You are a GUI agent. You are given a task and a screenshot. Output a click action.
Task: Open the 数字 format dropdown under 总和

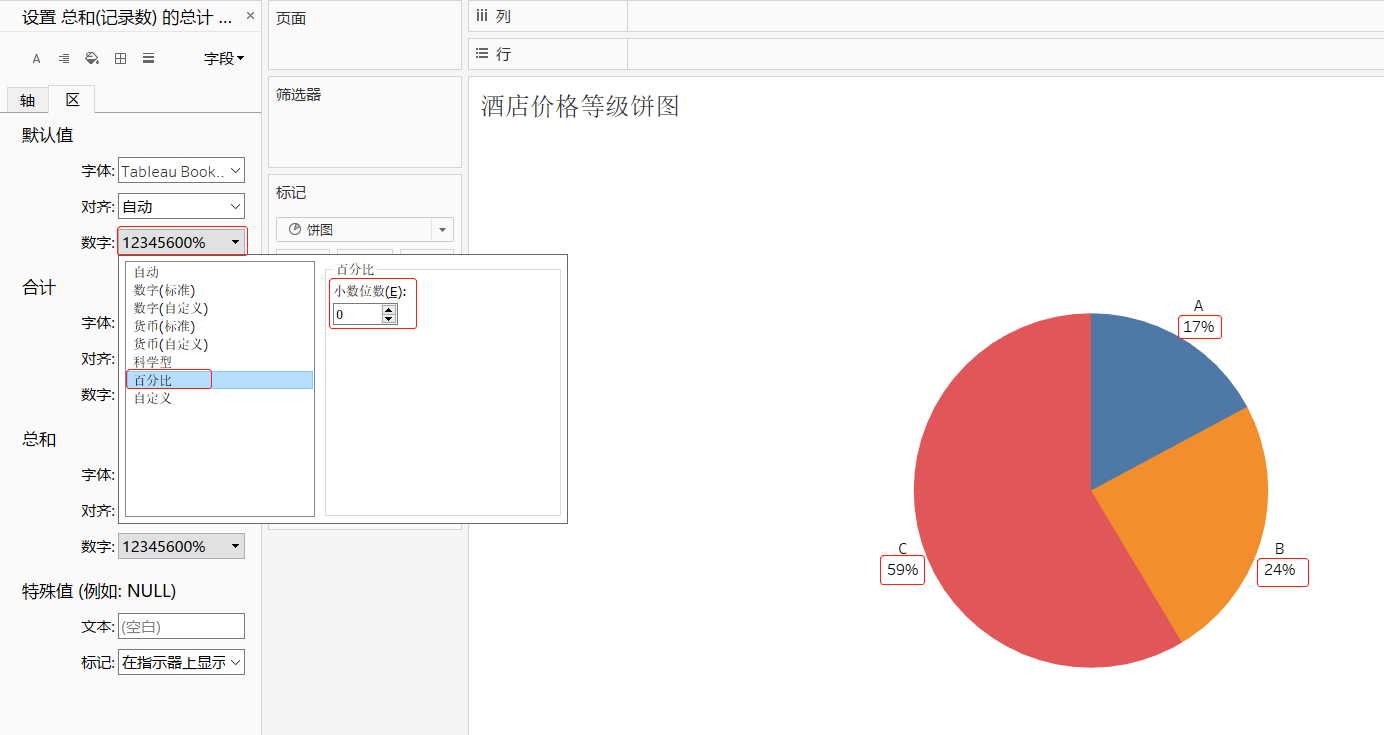point(181,546)
